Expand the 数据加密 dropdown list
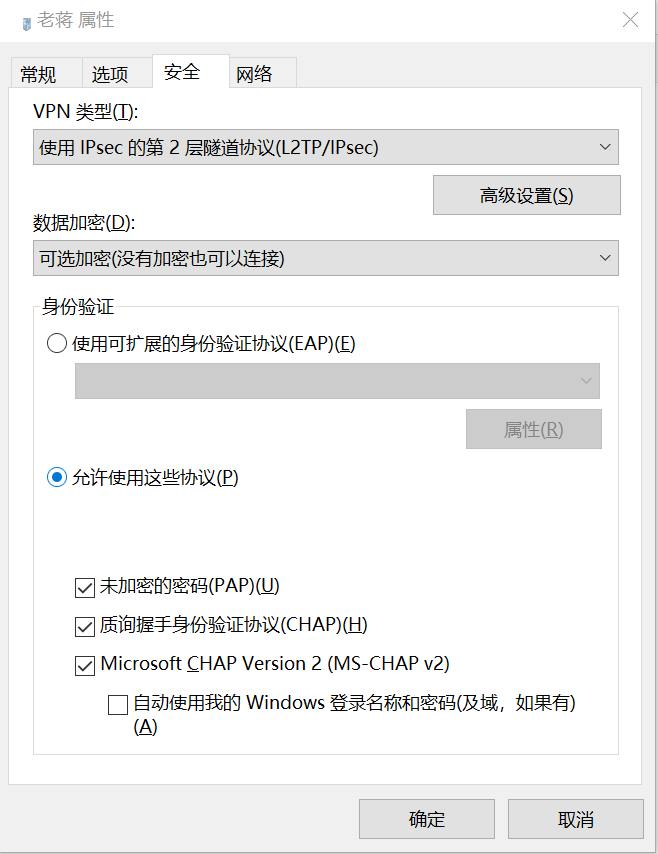Viewport: 658px width, 854px height. pos(608,258)
